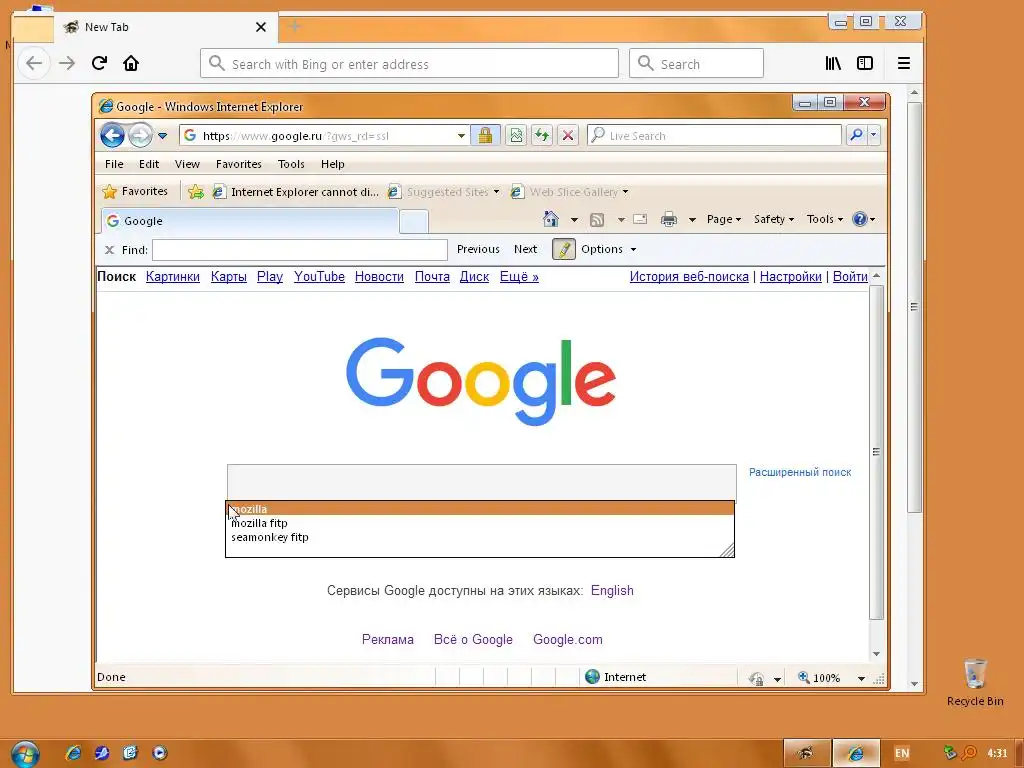Viewport: 1024px width, 768px height.
Task: Toggle highlight all matches pencil button
Action: (564, 249)
